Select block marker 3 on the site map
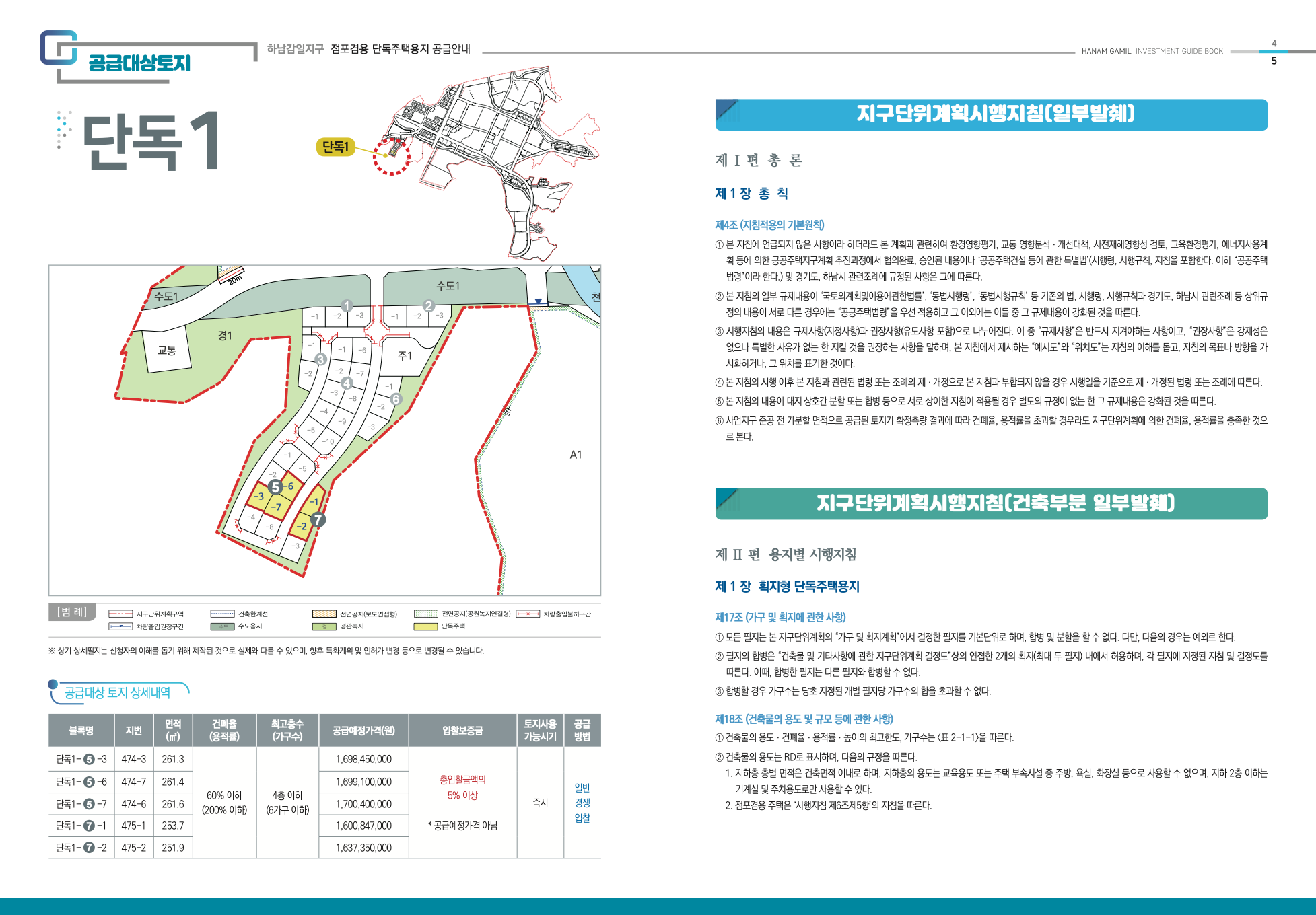Image resolution: width=1316 pixels, height=915 pixels. pyautogui.click(x=321, y=359)
